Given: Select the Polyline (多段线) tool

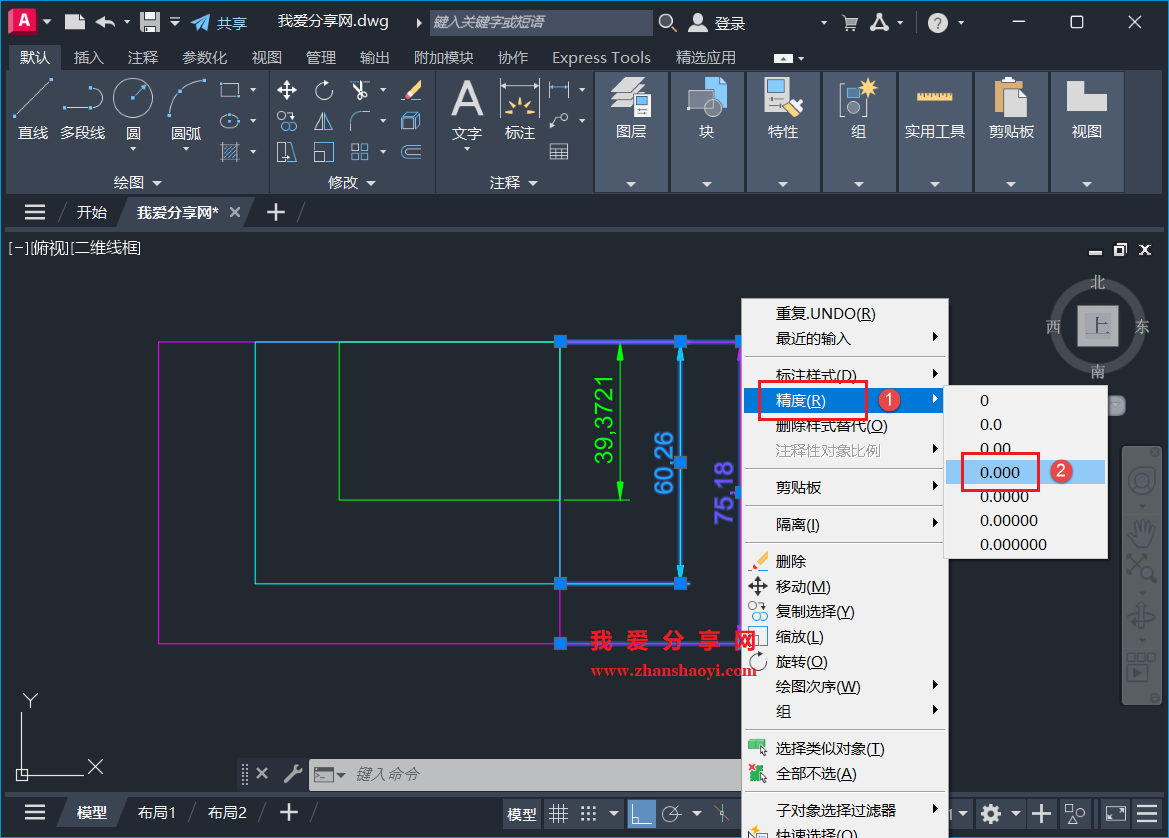Looking at the screenshot, I should point(82,109).
